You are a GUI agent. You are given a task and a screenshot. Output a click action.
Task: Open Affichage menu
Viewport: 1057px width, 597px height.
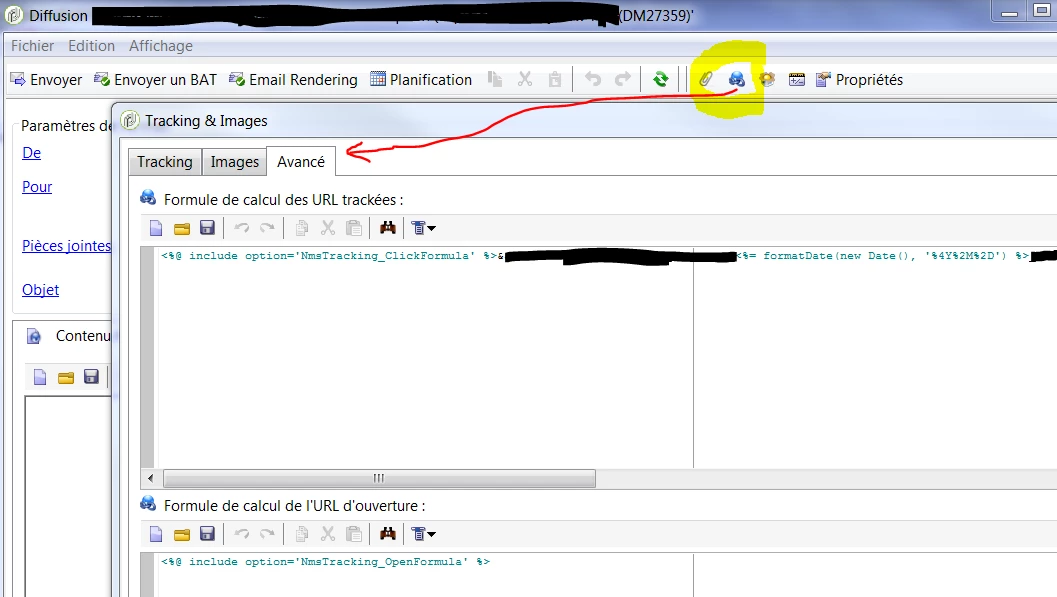point(161,46)
